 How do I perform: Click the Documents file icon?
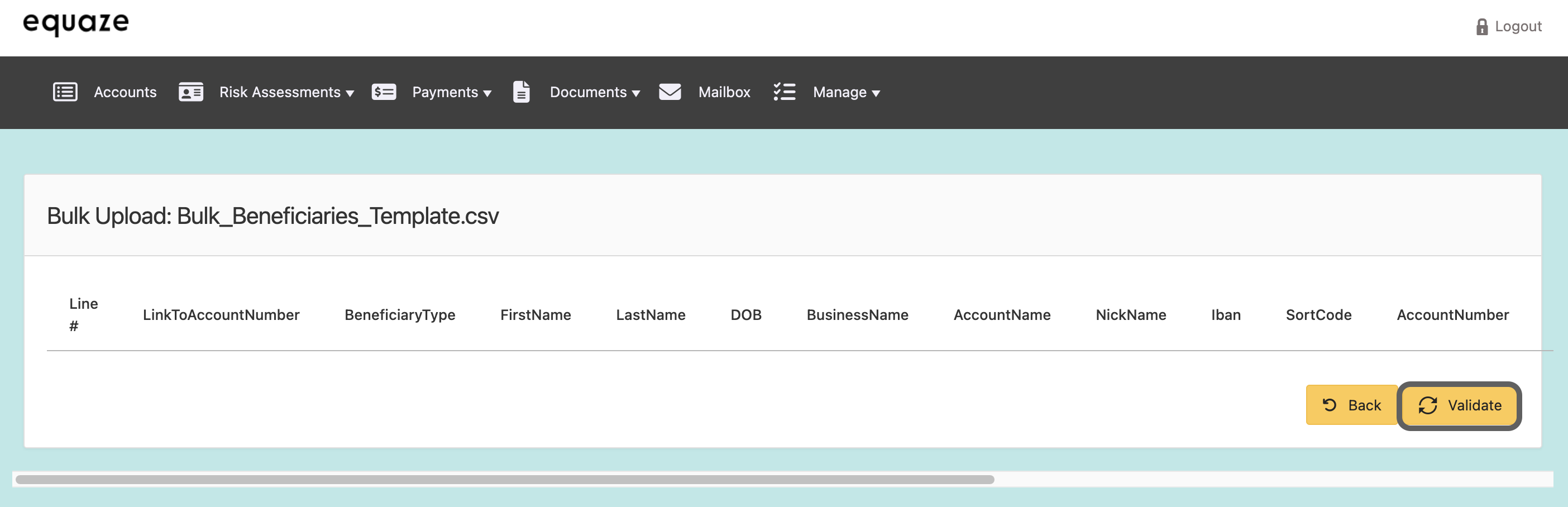[521, 92]
